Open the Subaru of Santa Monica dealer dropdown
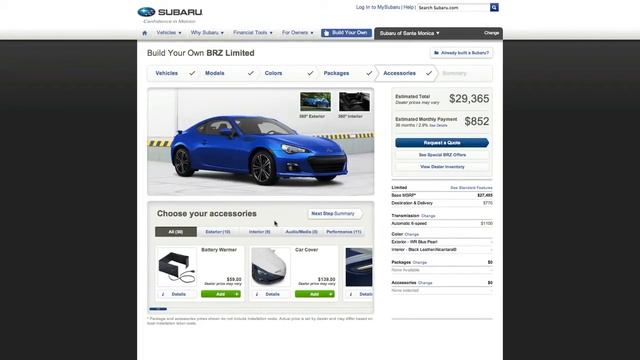Screen dimensions: 640x360 (409, 33)
